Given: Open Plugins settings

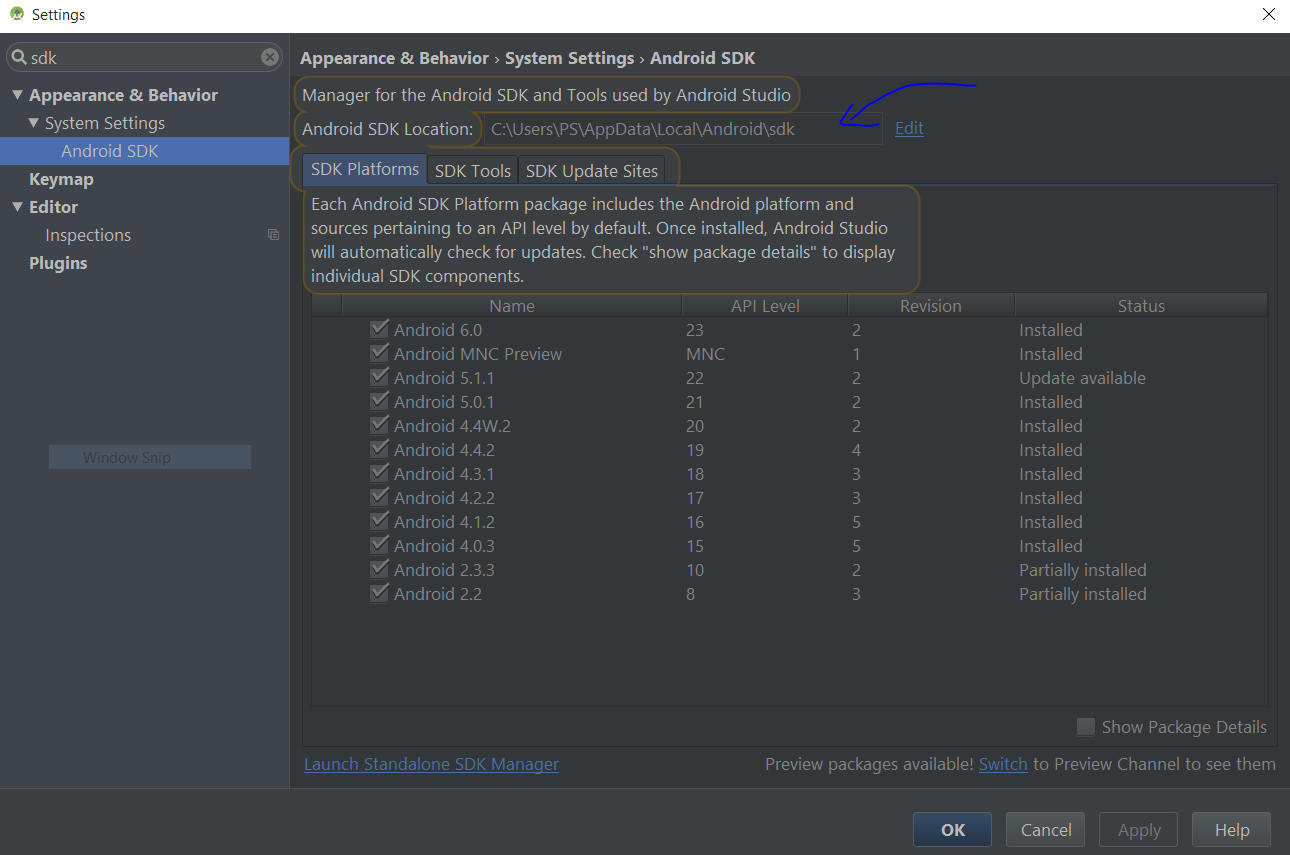Looking at the screenshot, I should [x=58, y=263].
